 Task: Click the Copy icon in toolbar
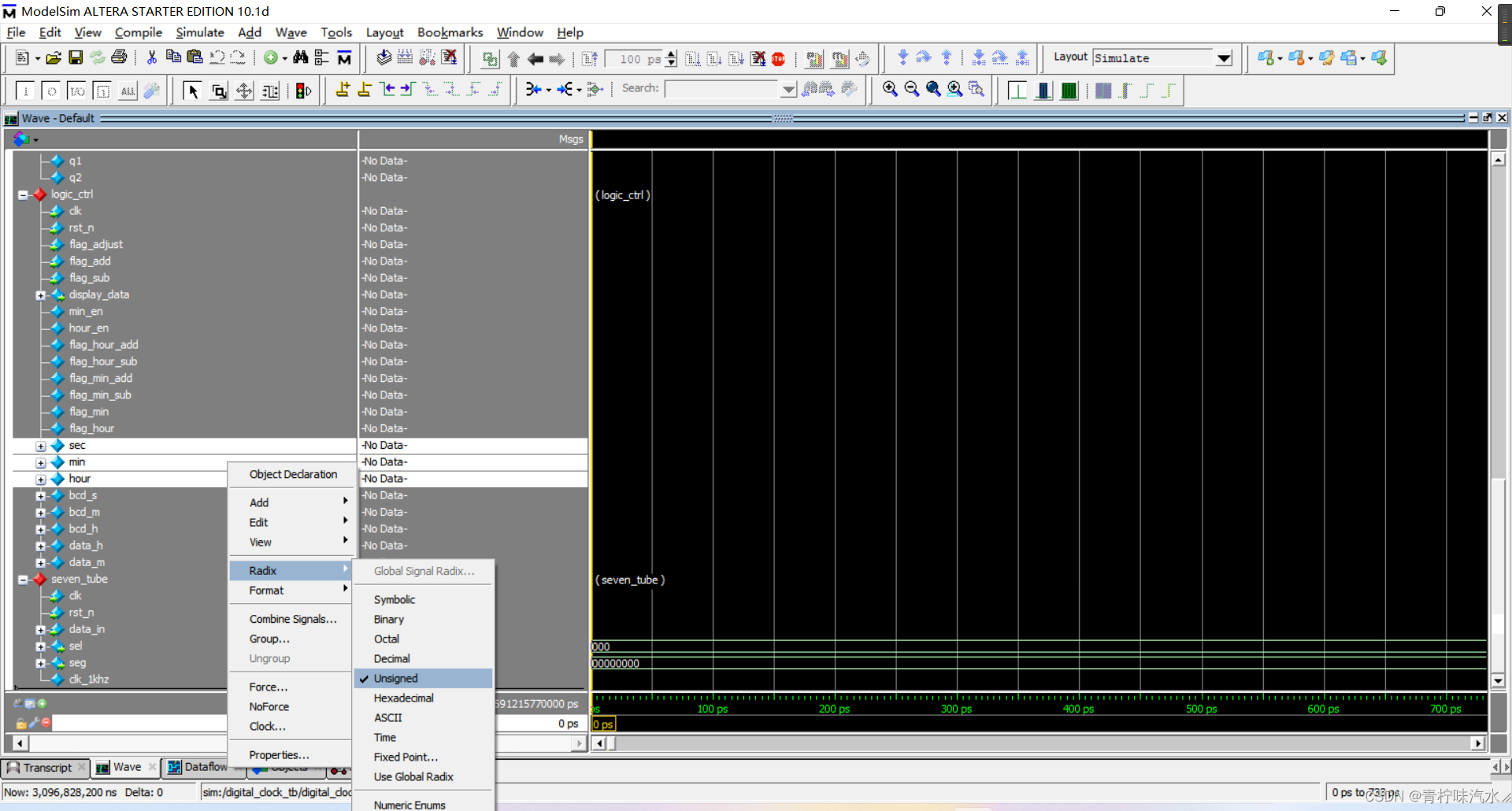click(x=173, y=57)
